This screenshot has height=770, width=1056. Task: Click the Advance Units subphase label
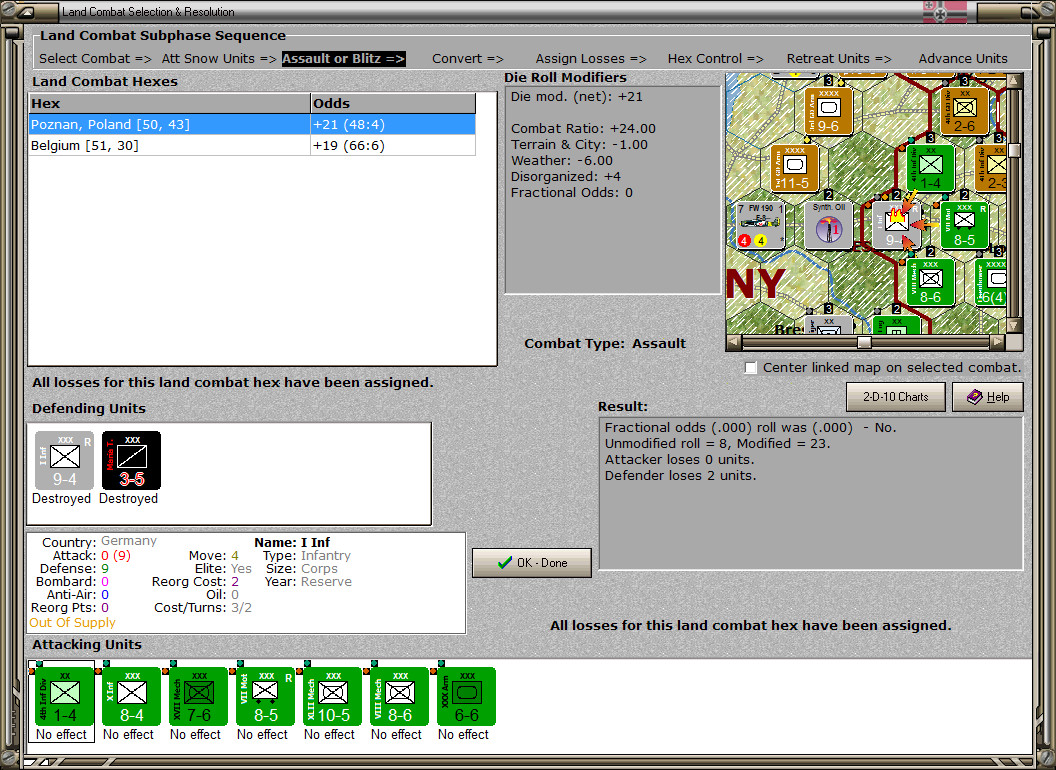[963, 59]
